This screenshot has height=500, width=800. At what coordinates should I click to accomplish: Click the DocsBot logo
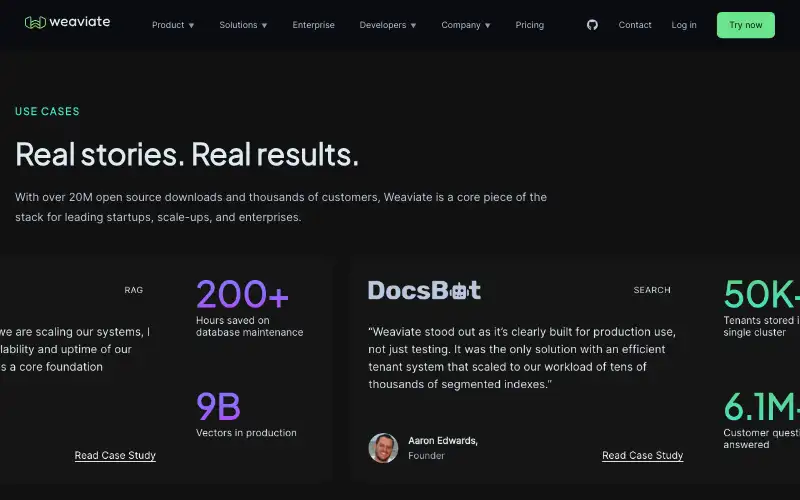pos(424,290)
